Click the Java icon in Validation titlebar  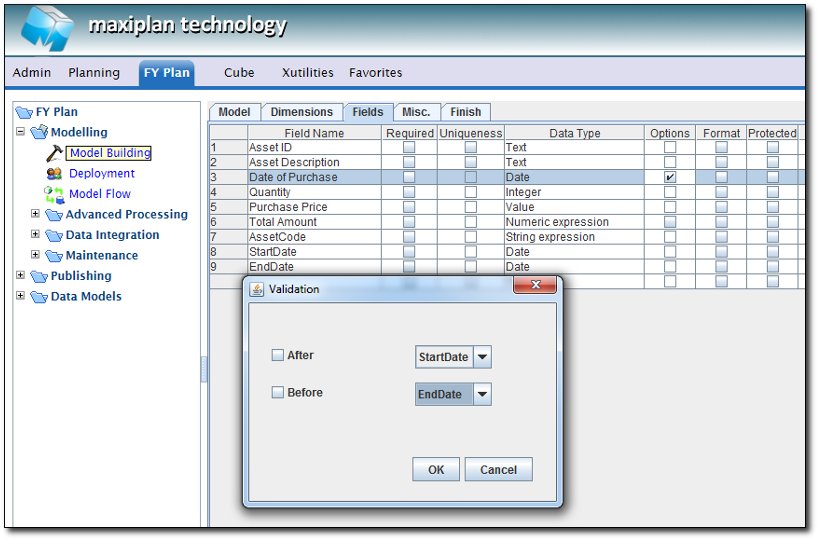(x=257, y=289)
